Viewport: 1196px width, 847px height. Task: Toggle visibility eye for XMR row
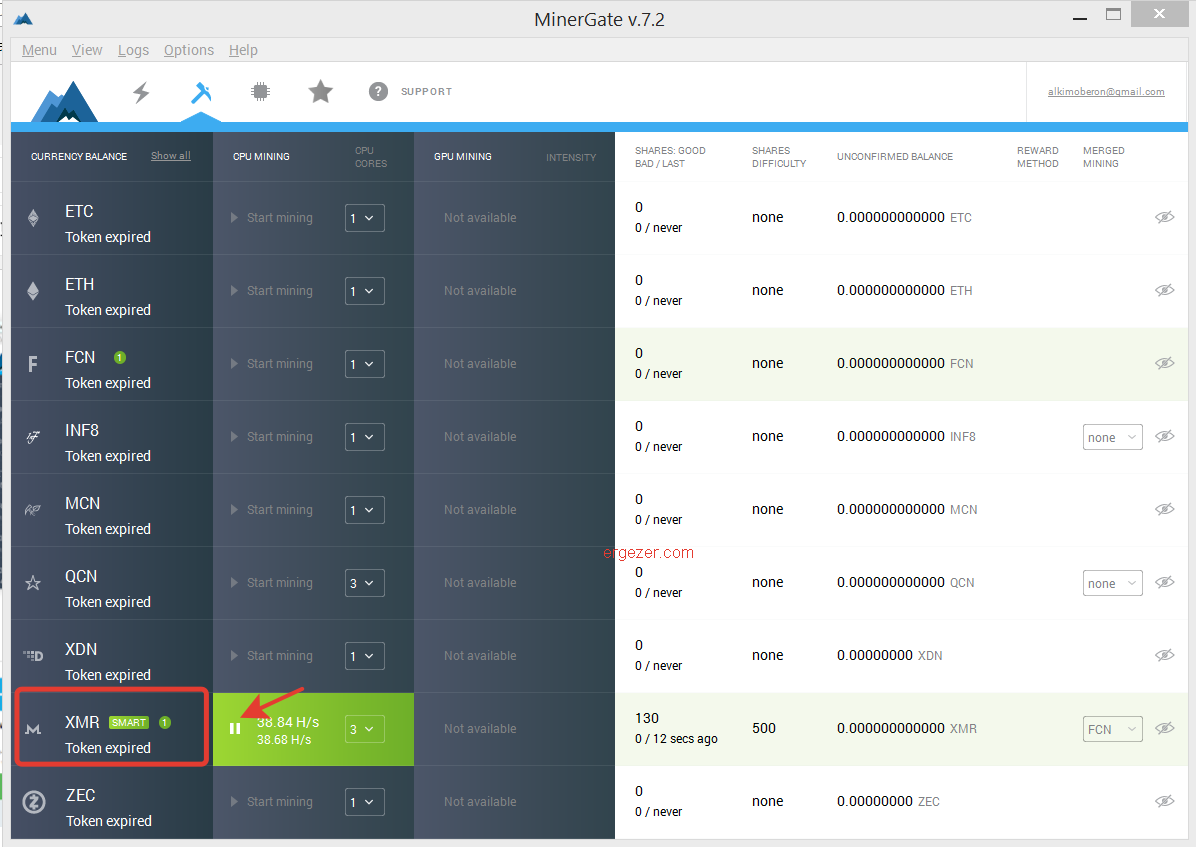pos(1164,728)
